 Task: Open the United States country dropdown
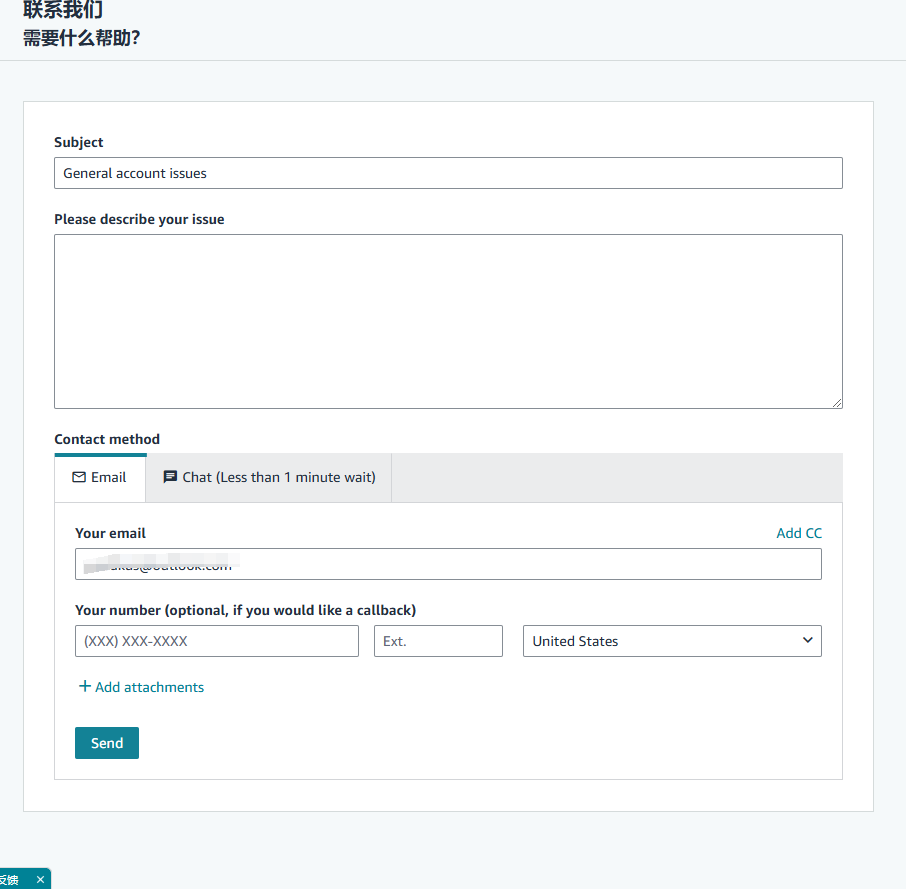(672, 641)
